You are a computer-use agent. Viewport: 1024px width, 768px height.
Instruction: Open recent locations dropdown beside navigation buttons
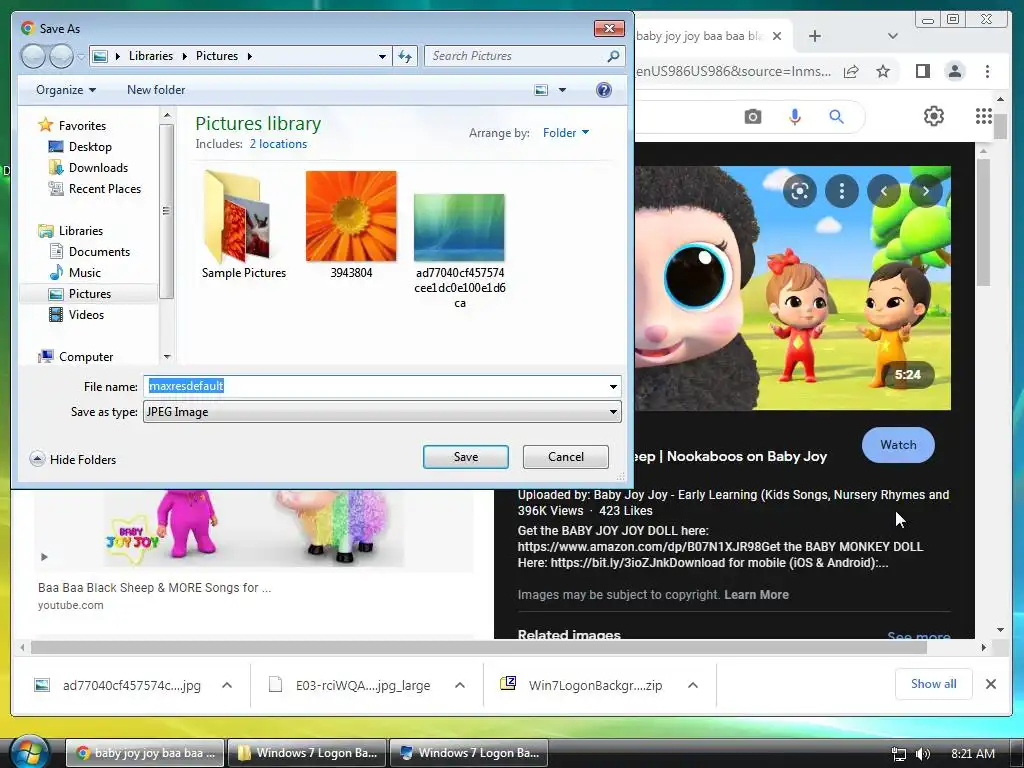pyautogui.click(x=80, y=57)
